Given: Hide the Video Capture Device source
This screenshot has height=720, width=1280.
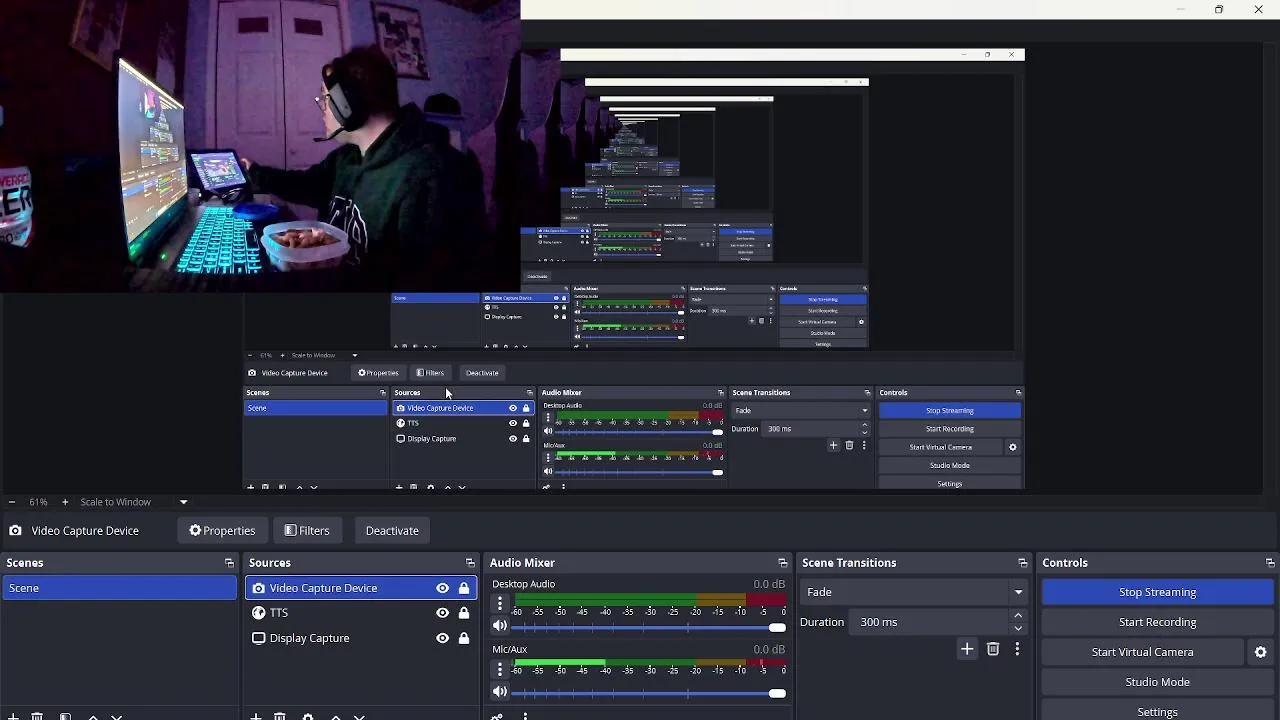Looking at the screenshot, I should (x=442, y=588).
